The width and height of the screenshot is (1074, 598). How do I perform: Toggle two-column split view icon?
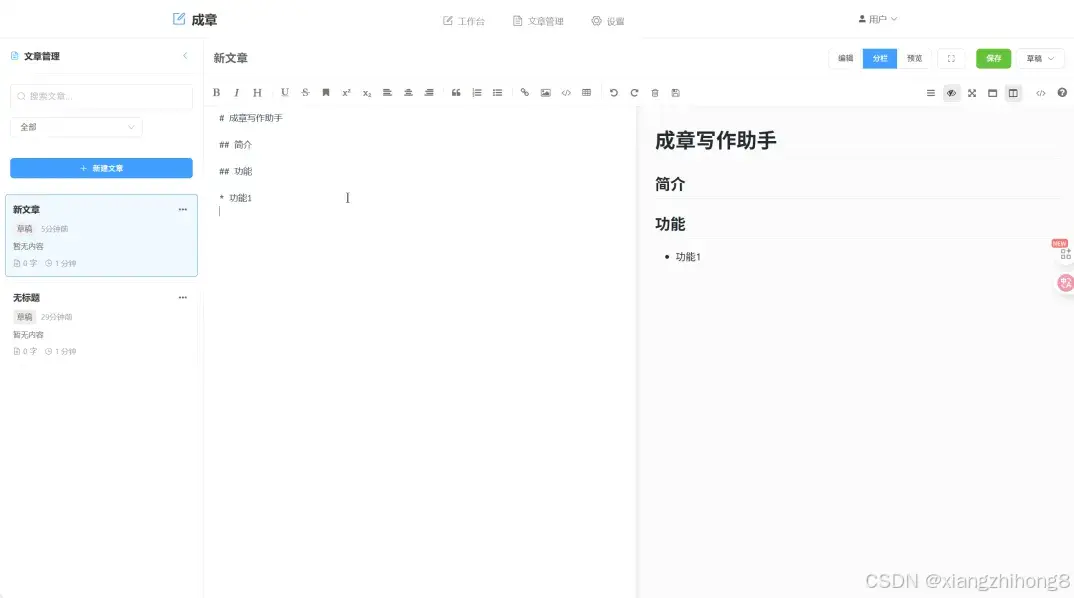pyautogui.click(x=1013, y=93)
